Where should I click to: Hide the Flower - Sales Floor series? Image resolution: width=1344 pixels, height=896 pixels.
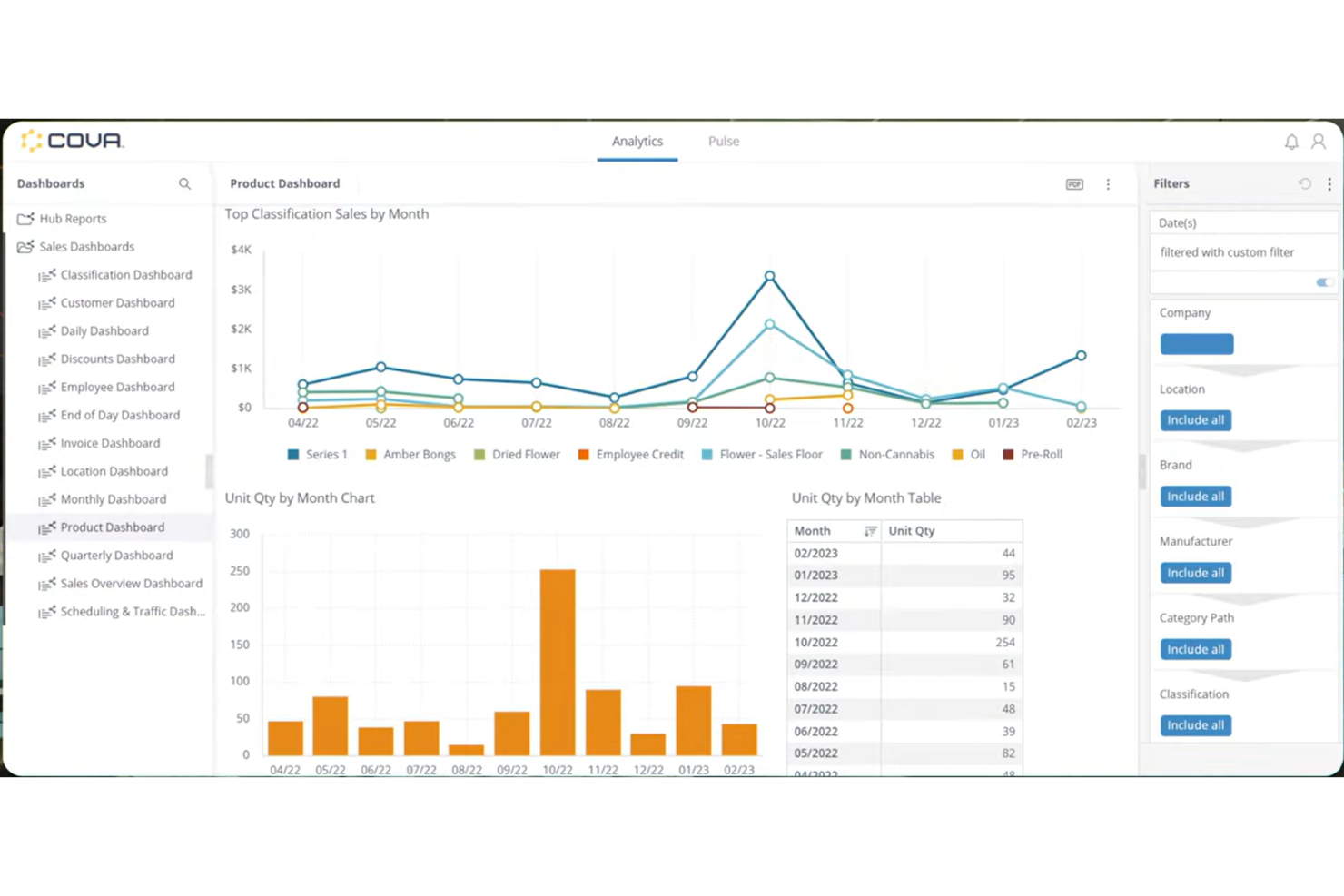point(762,455)
